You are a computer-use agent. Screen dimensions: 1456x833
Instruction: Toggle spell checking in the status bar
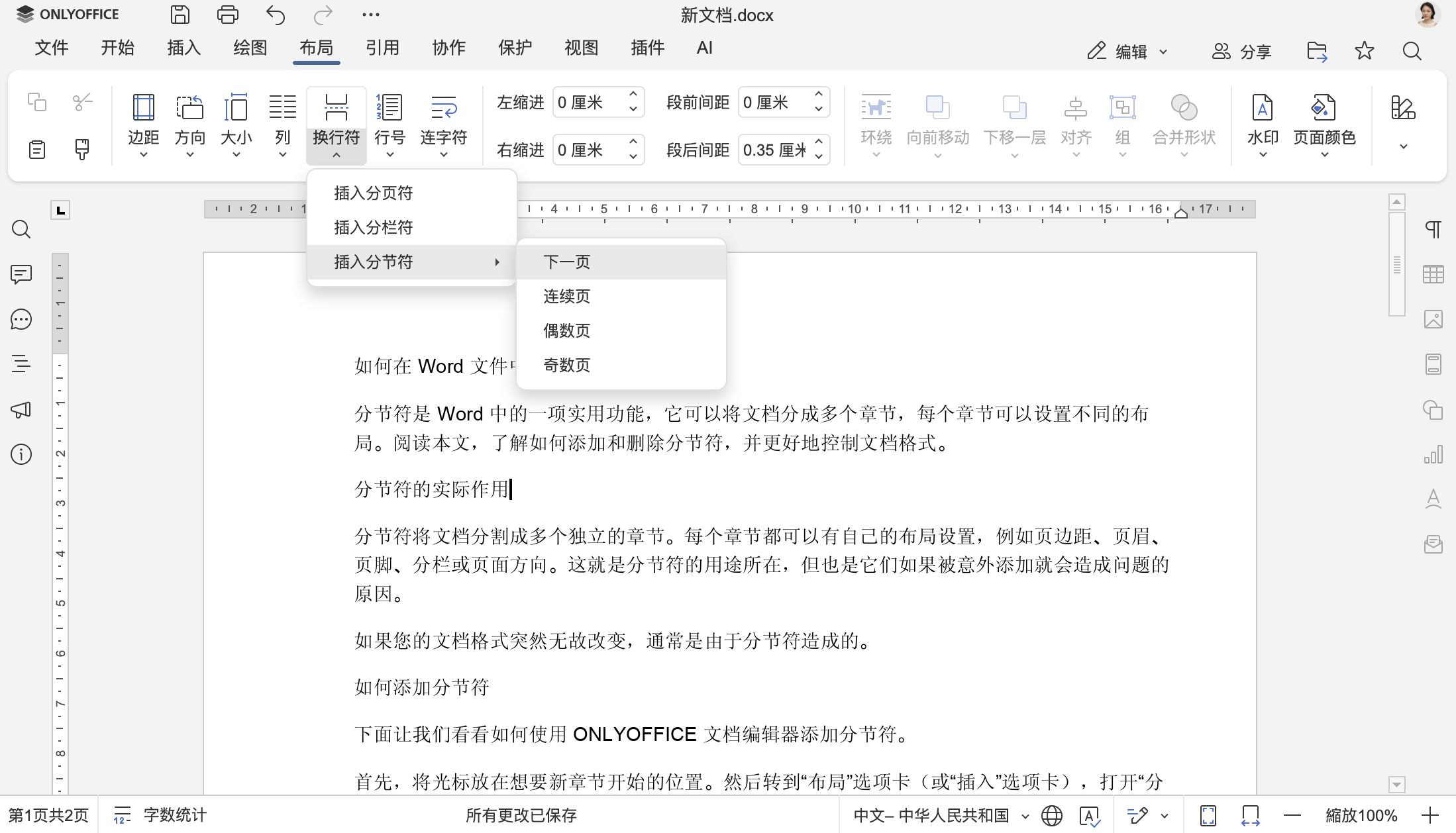tap(1090, 815)
